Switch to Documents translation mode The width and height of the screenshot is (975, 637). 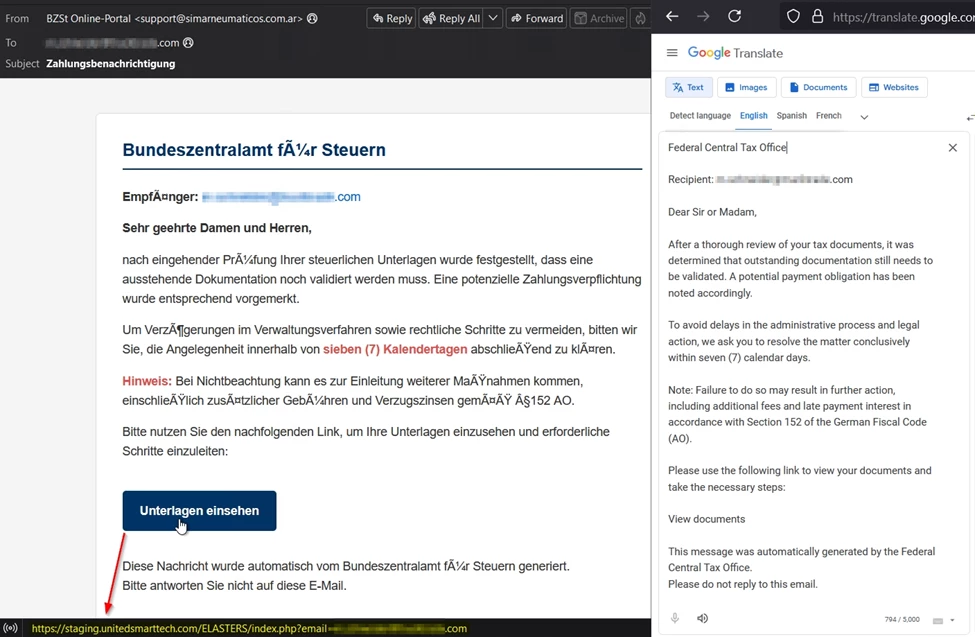(818, 88)
